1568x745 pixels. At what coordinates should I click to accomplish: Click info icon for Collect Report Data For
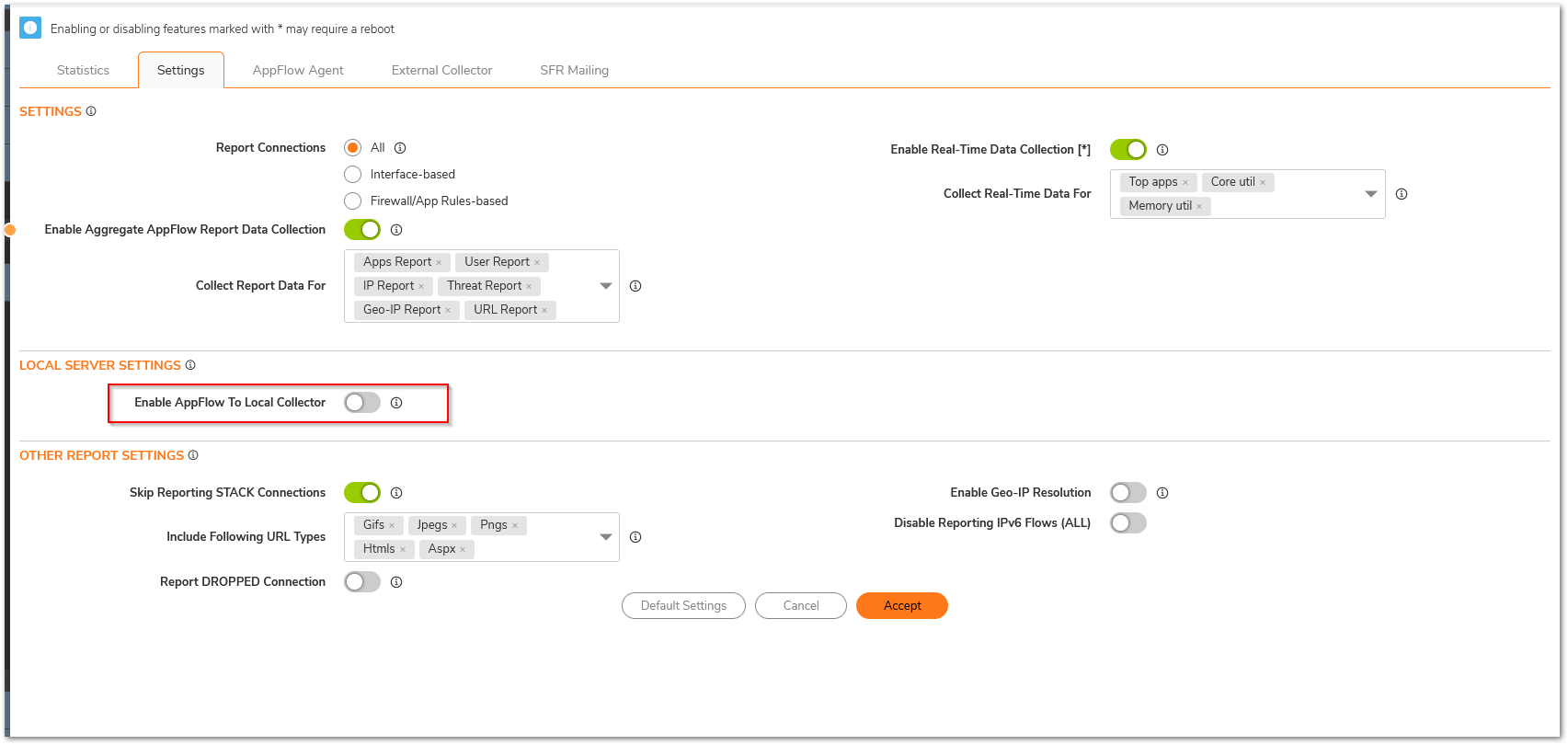[635, 286]
